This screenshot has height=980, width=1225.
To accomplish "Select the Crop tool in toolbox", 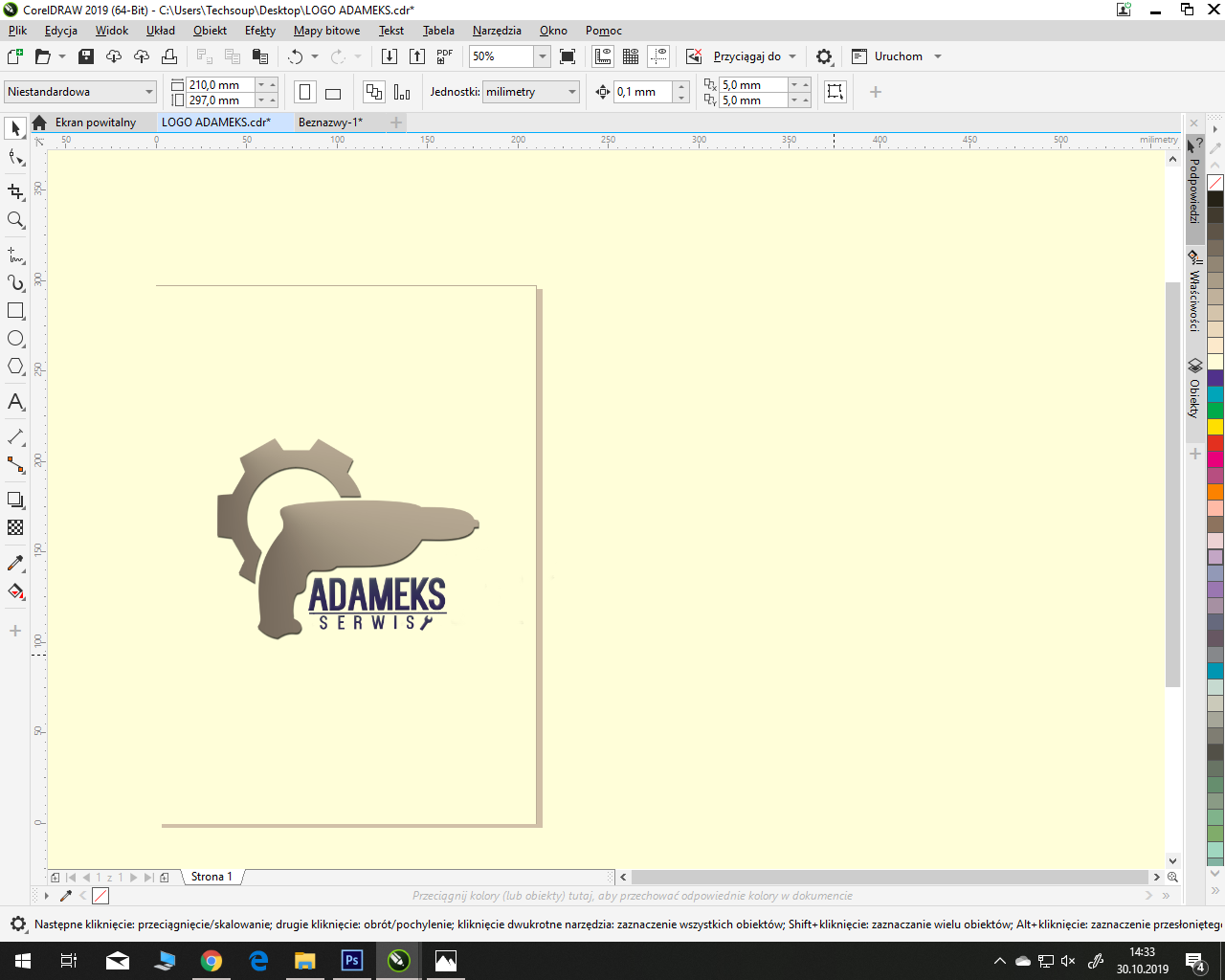I will click(15, 191).
